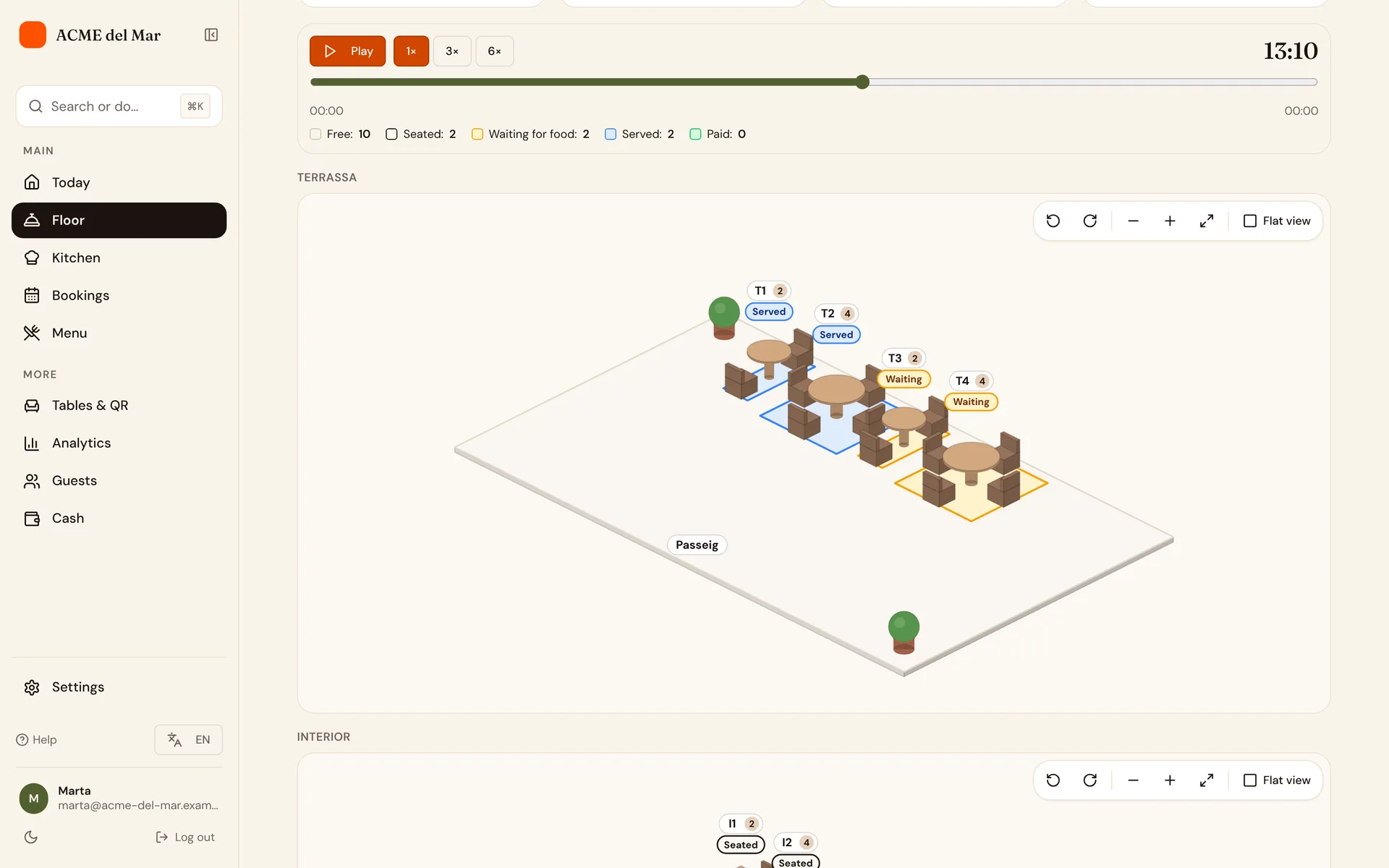
Task: Open the EN language selector
Action: pyautogui.click(x=188, y=739)
